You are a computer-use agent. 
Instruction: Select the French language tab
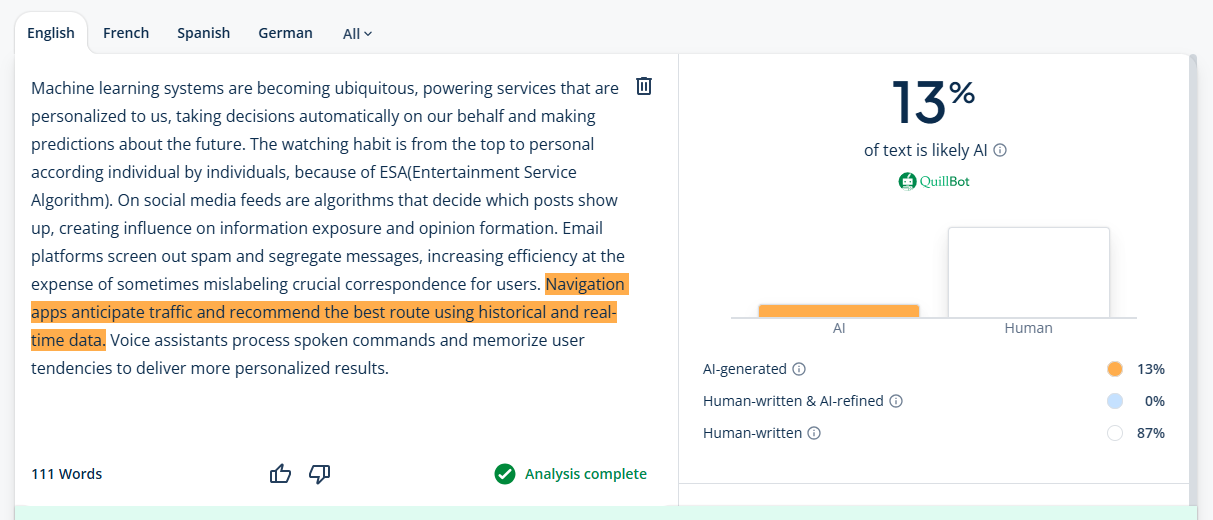click(x=126, y=33)
